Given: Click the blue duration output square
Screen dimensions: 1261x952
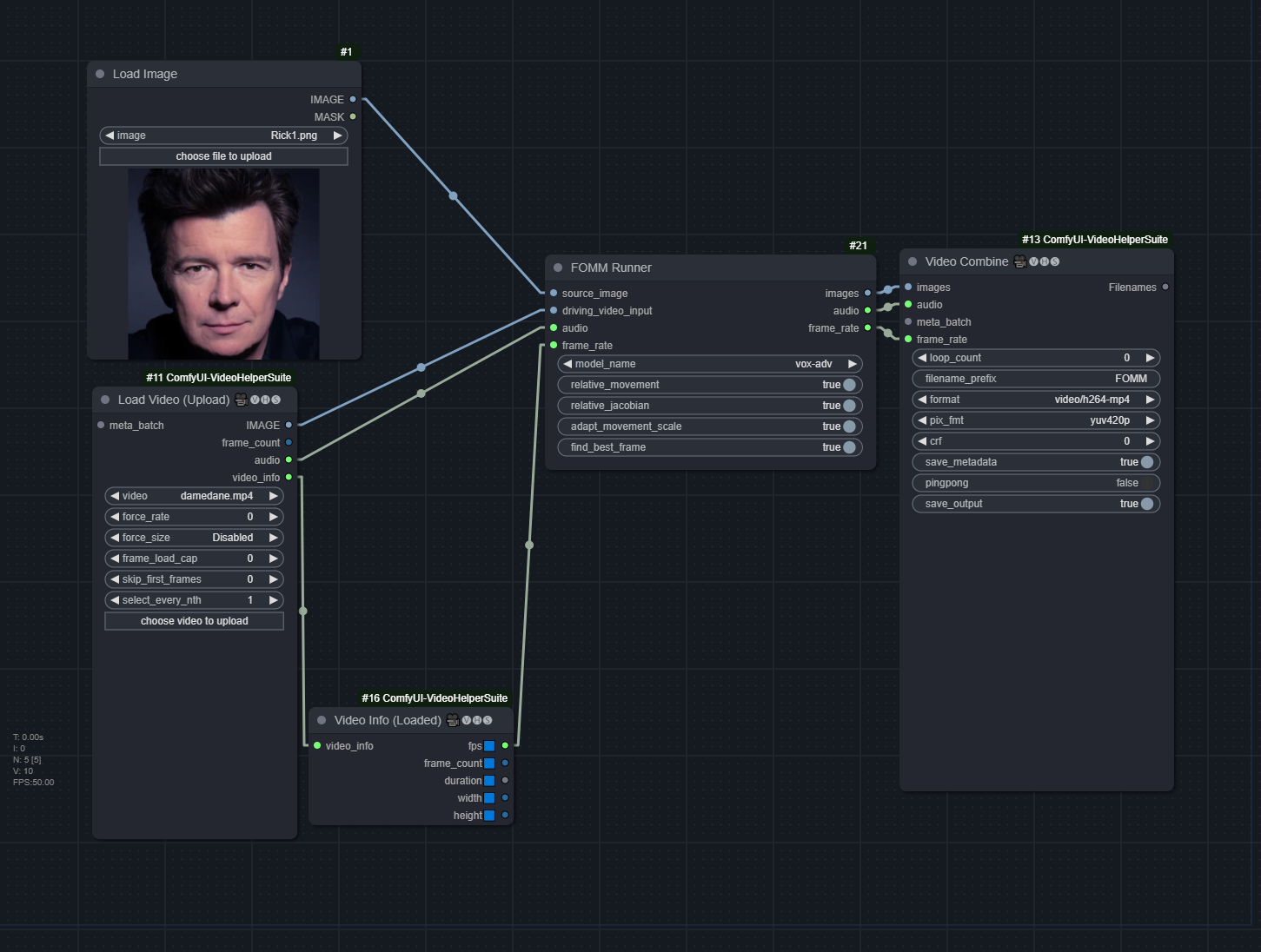Looking at the screenshot, I should (489, 781).
